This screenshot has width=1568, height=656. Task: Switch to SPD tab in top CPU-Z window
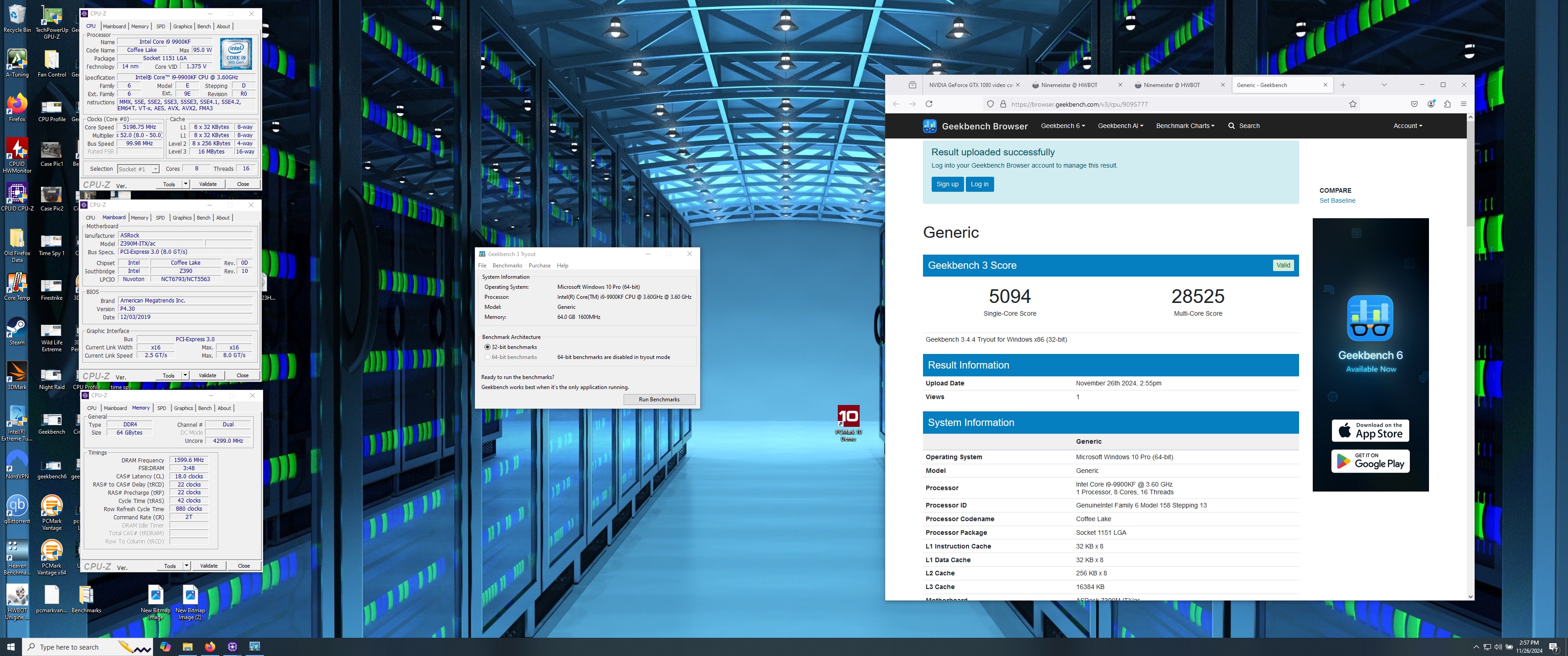click(x=161, y=26)
